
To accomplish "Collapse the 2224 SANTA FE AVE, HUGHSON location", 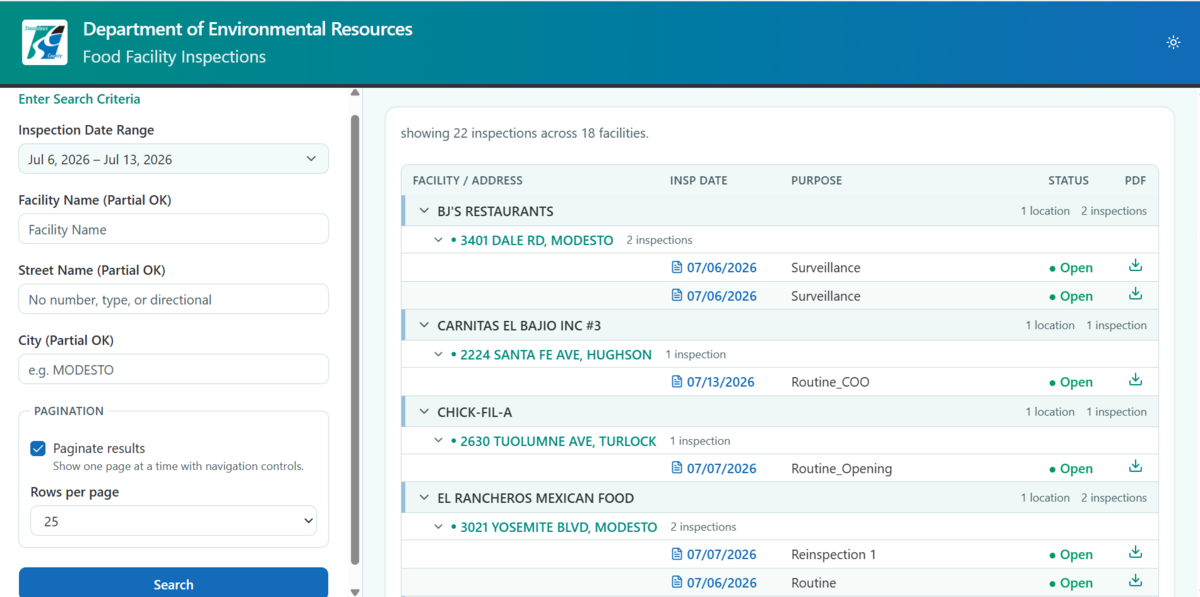I will (x=438, y=354).
